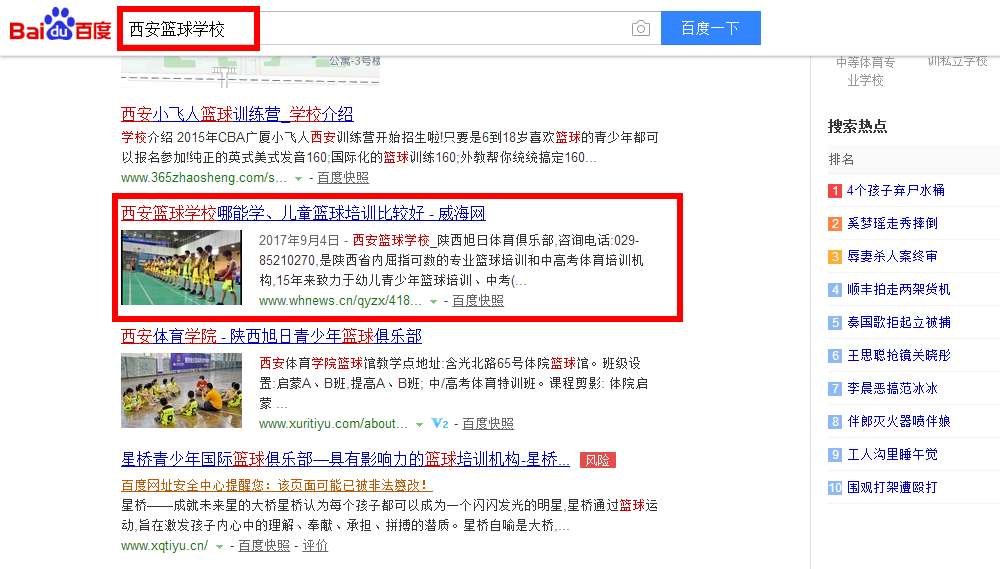Screen dimensions: 1000x569
Task: Click the rank 3 yellow badge
Action: tap(835, 256)
